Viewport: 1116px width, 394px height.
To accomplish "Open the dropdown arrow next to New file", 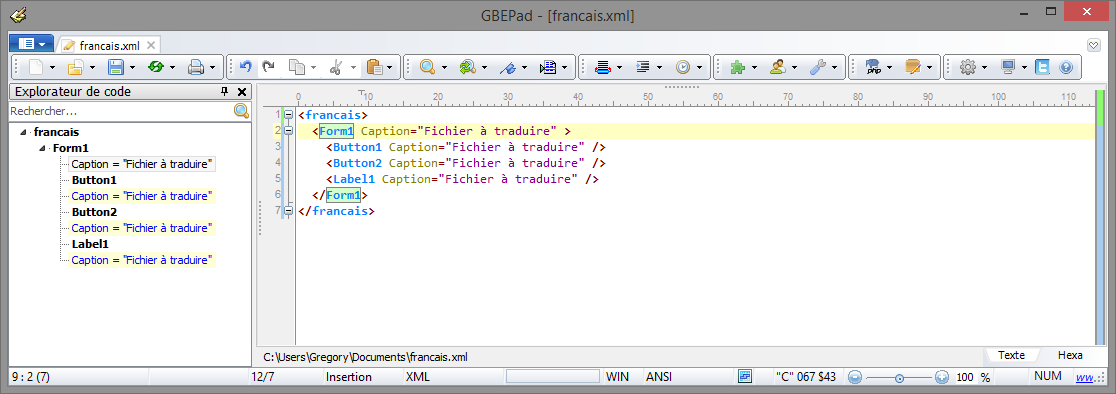I will pyautogui.click(x=53, y=68).
